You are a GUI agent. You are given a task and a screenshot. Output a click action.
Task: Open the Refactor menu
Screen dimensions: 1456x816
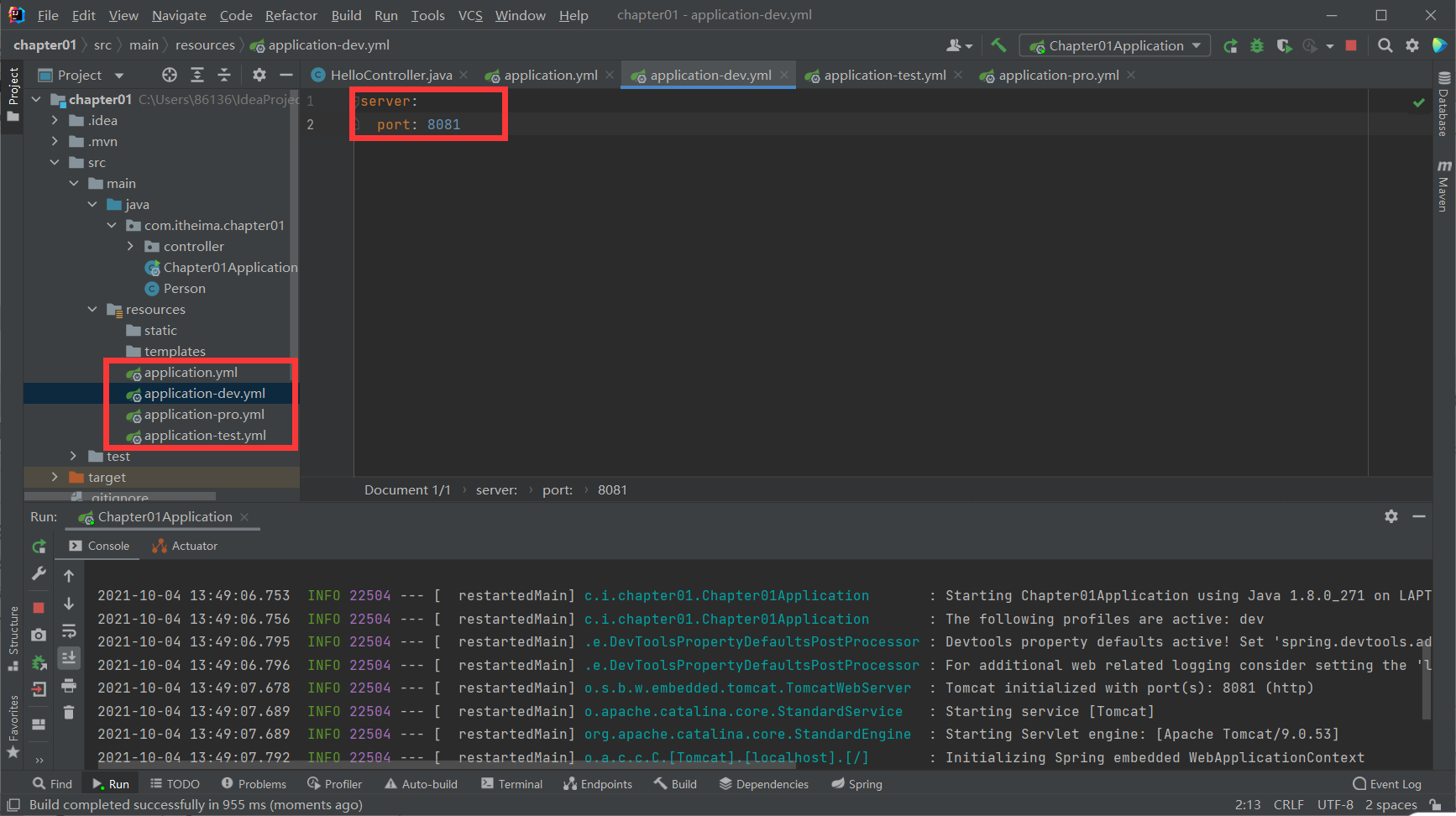tap(291, 15)
